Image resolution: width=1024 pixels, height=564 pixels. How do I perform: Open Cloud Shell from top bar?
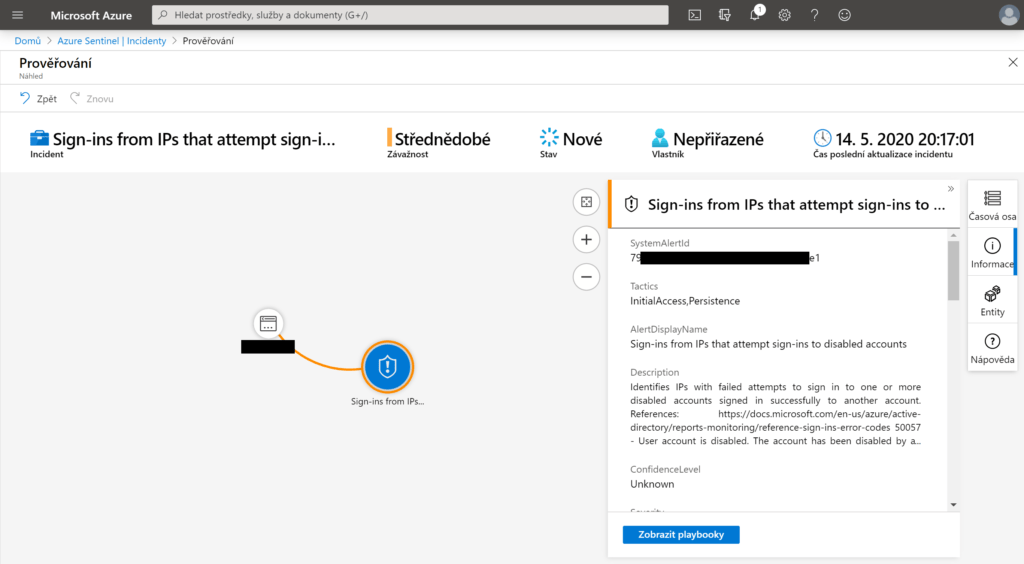(695, 15)
